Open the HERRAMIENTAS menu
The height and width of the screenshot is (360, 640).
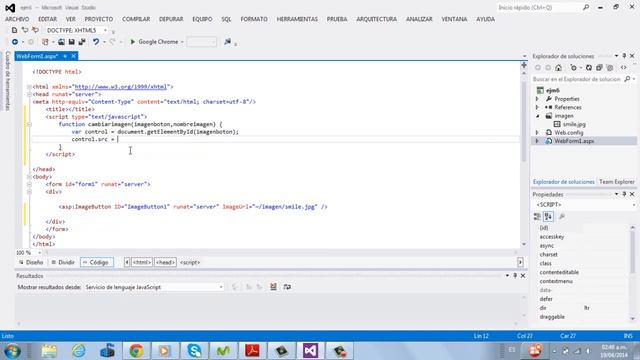(297, 19)
